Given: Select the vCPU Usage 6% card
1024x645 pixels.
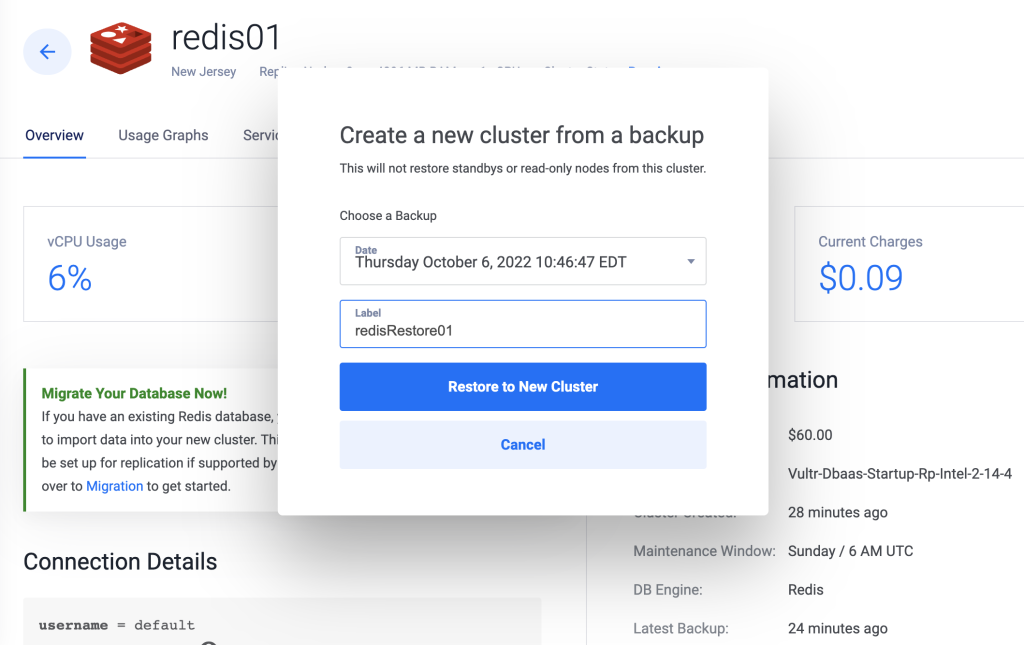Looking at the screenshot, I should pyautogui.click(x=151, y=264).
